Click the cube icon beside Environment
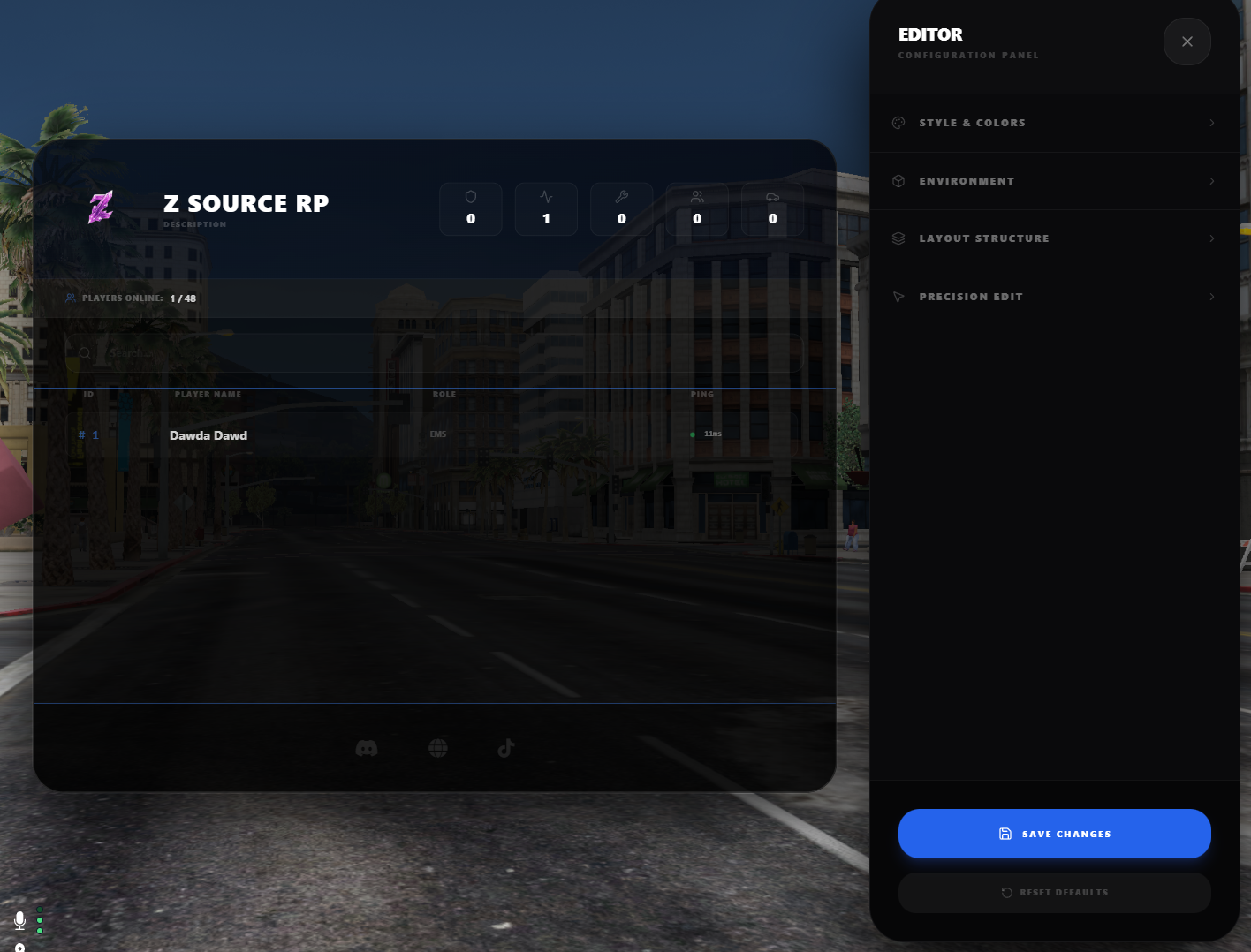 (898, 181)
